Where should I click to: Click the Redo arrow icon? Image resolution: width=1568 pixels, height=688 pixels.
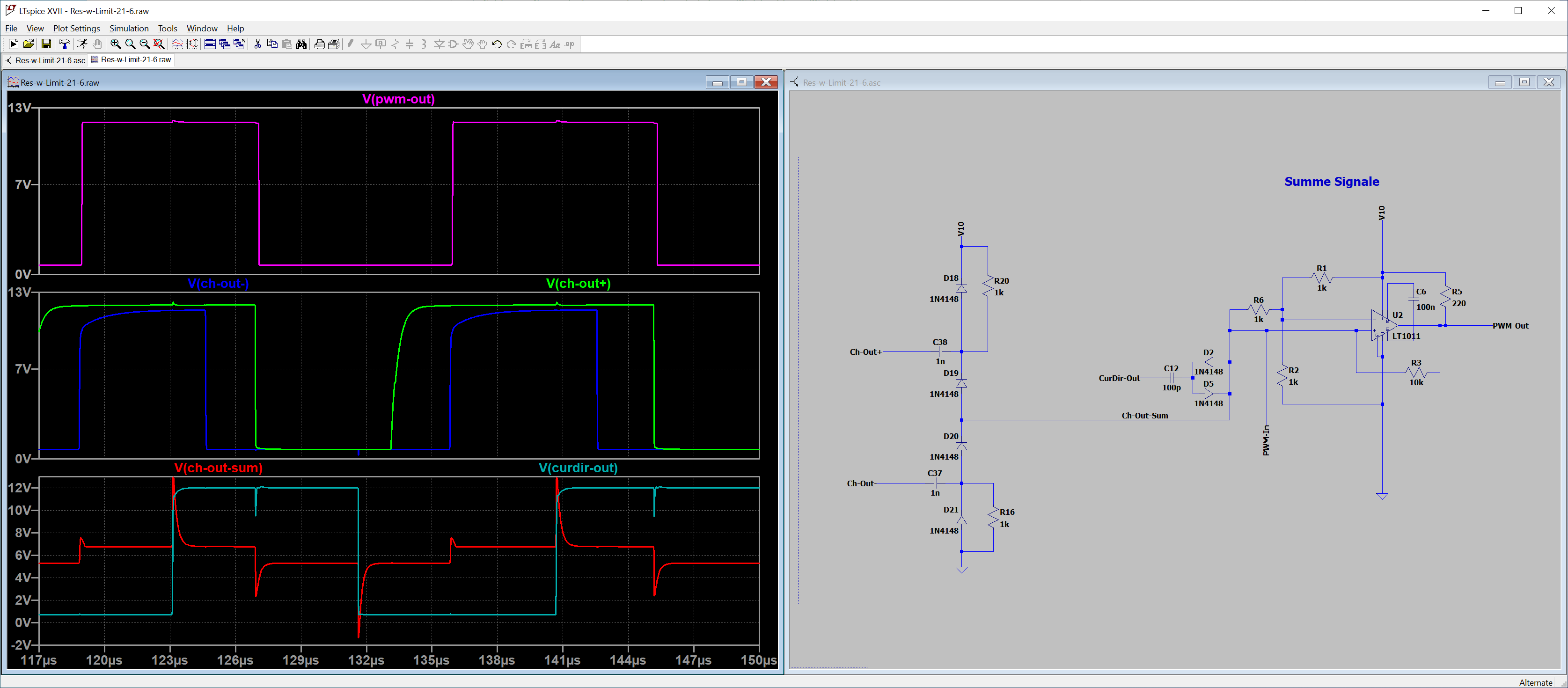[513, 44]
